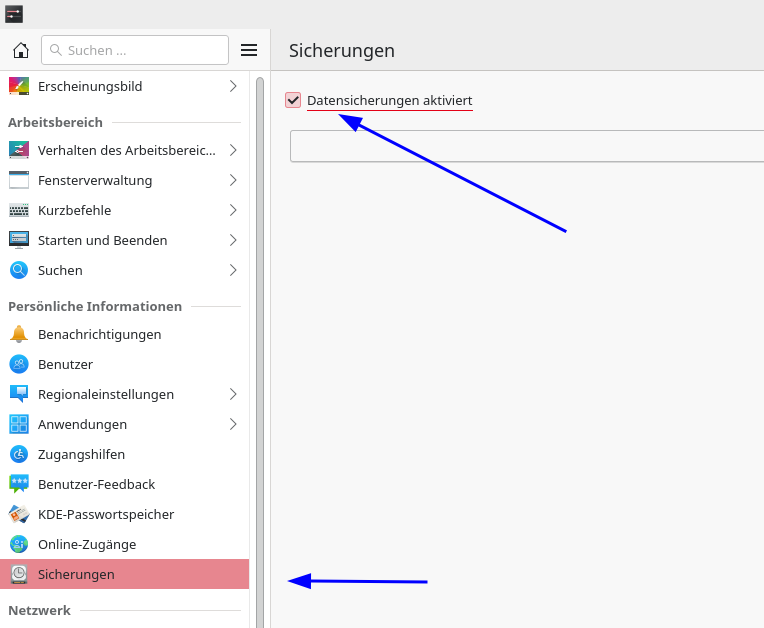Screen dimensions: 764x628
Task: Focus the Suchen search field
Action: click(x=135, y=50)
